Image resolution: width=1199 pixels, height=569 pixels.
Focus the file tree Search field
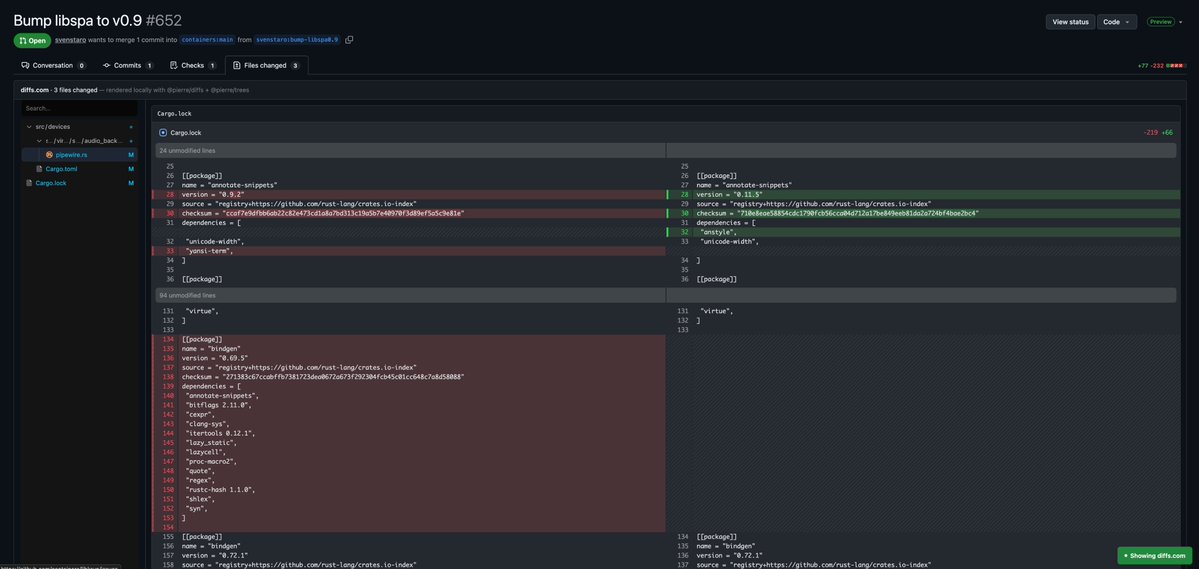point(80,109)
